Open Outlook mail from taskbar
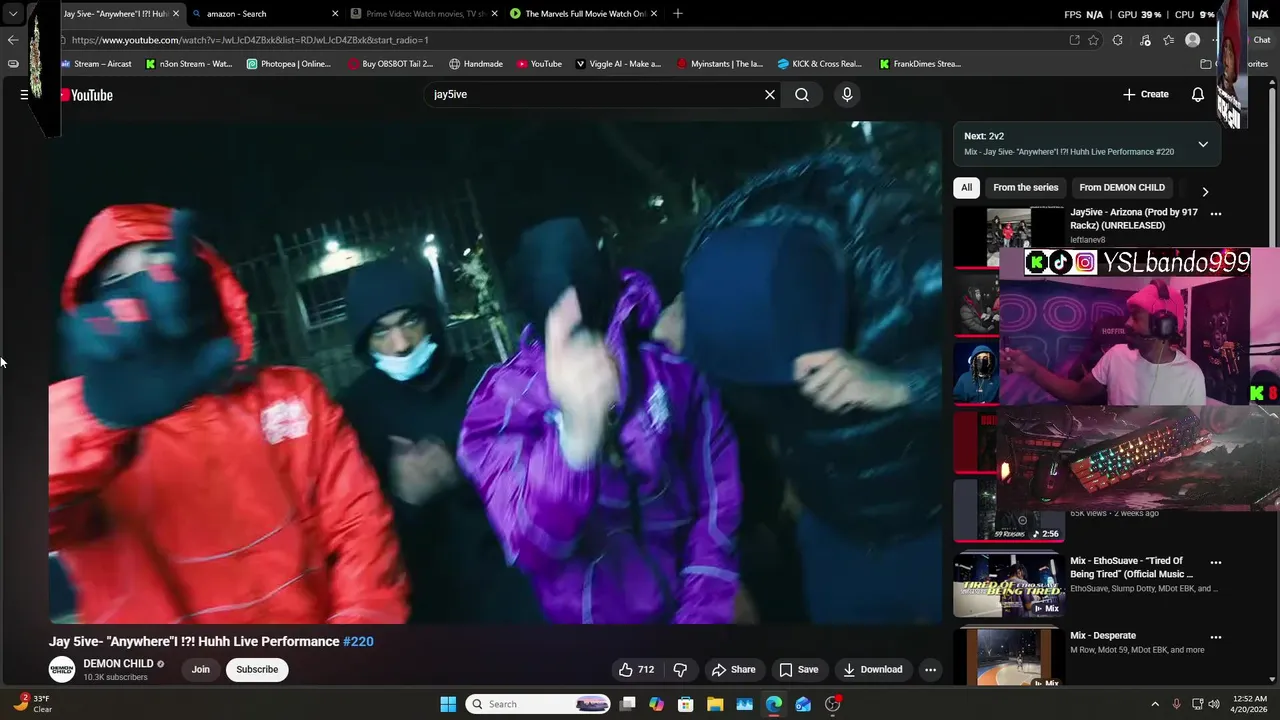Screen dimensions: 1280x720 [x=803, y=704]
